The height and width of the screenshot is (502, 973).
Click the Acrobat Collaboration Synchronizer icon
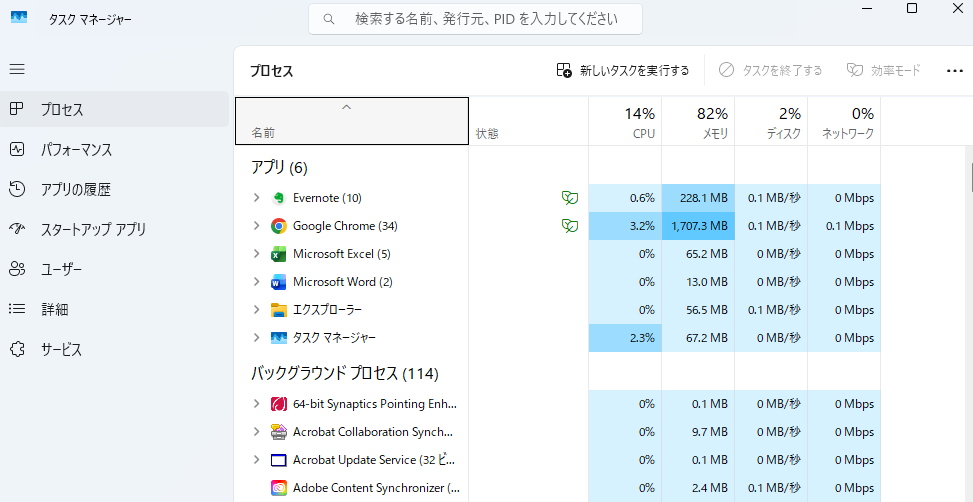pos(279,432)
